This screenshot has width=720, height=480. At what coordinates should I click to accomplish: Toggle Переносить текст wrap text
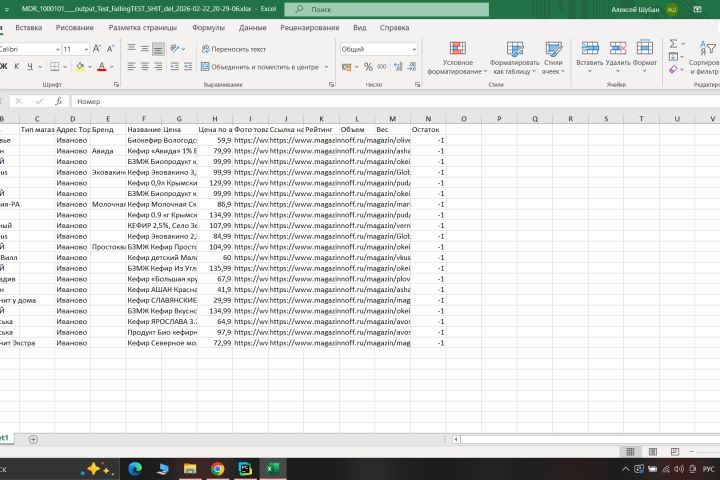234,49
